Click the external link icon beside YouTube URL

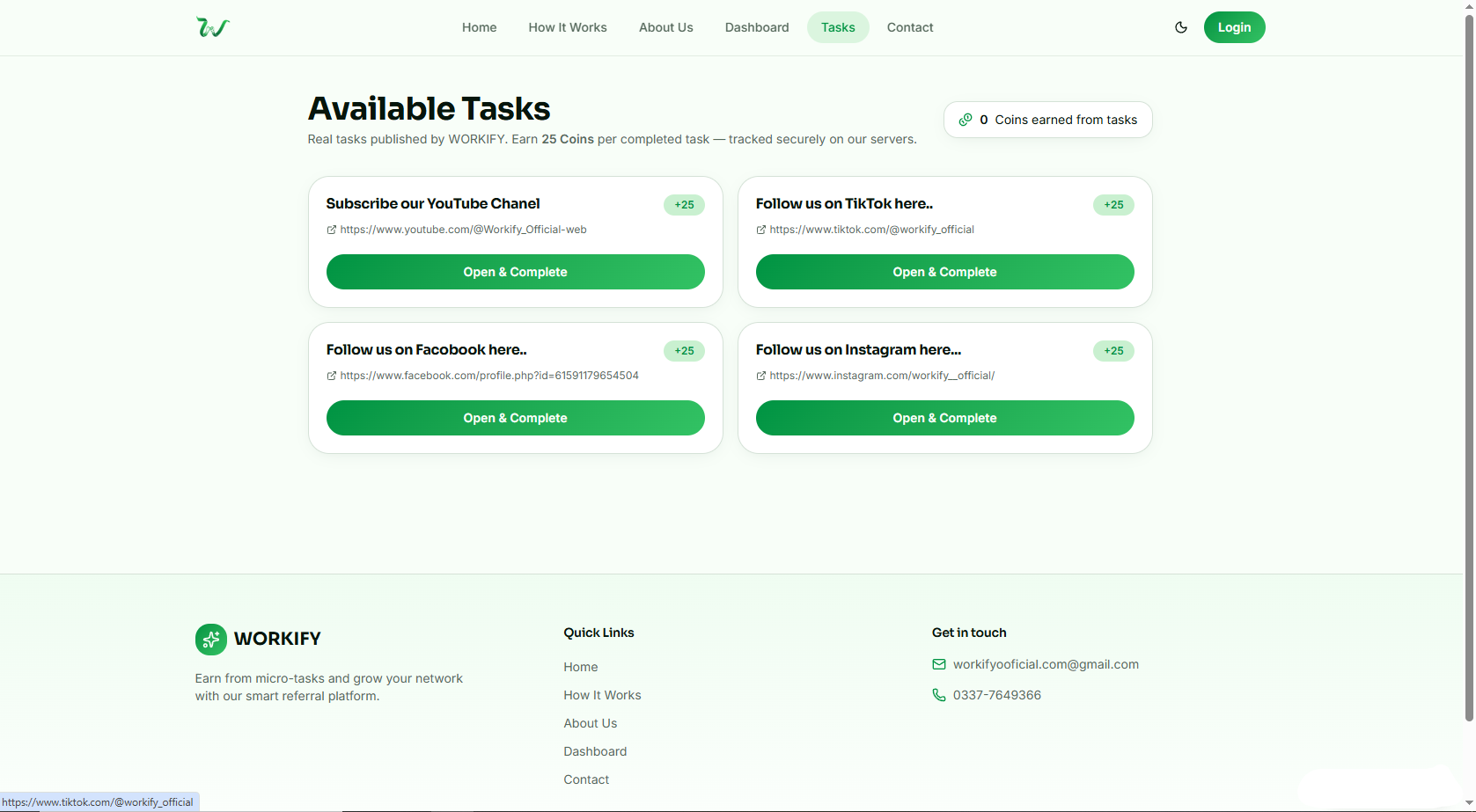(x=332, y=230)
